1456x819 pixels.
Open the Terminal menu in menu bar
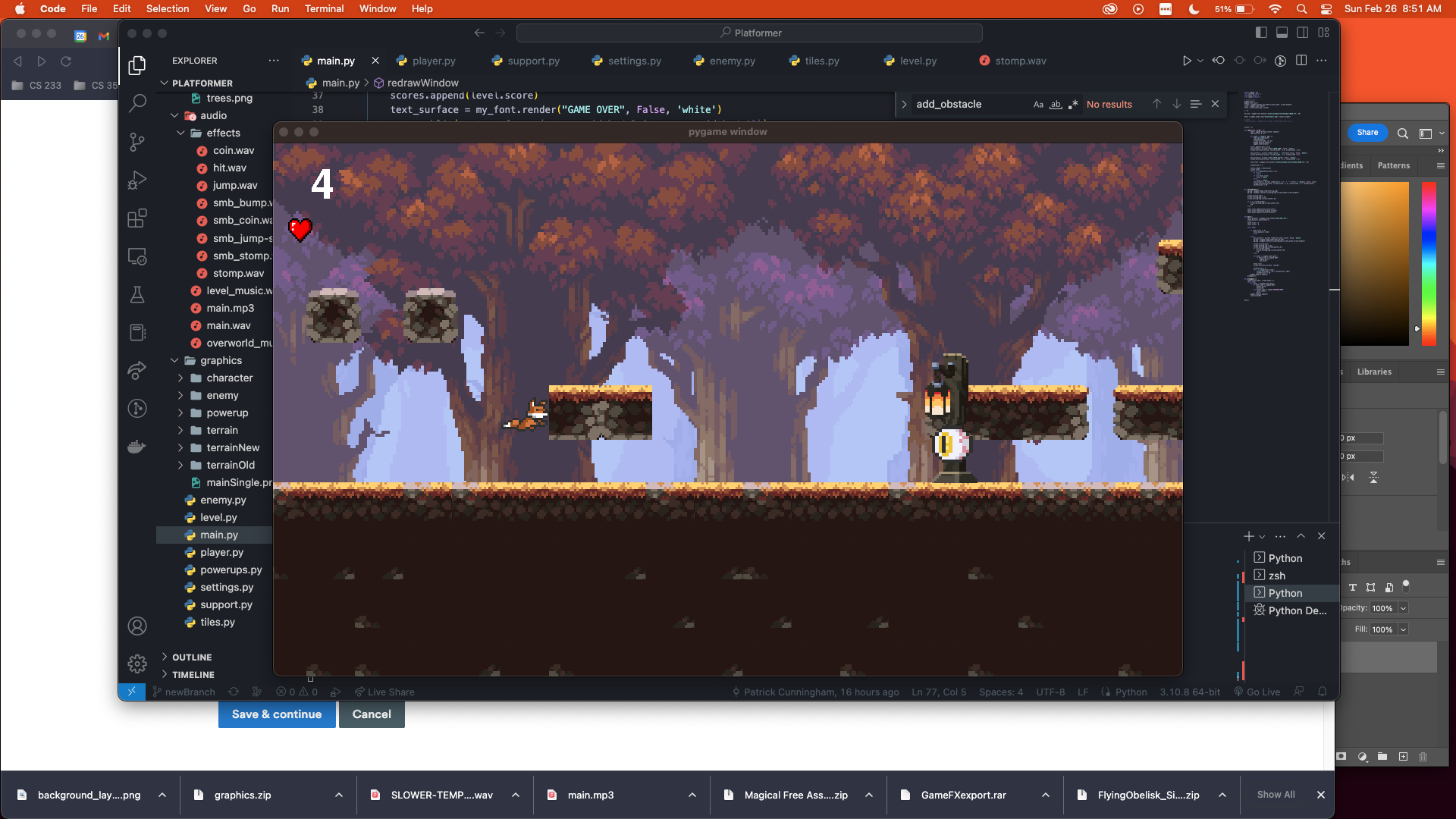click(324, 8)
